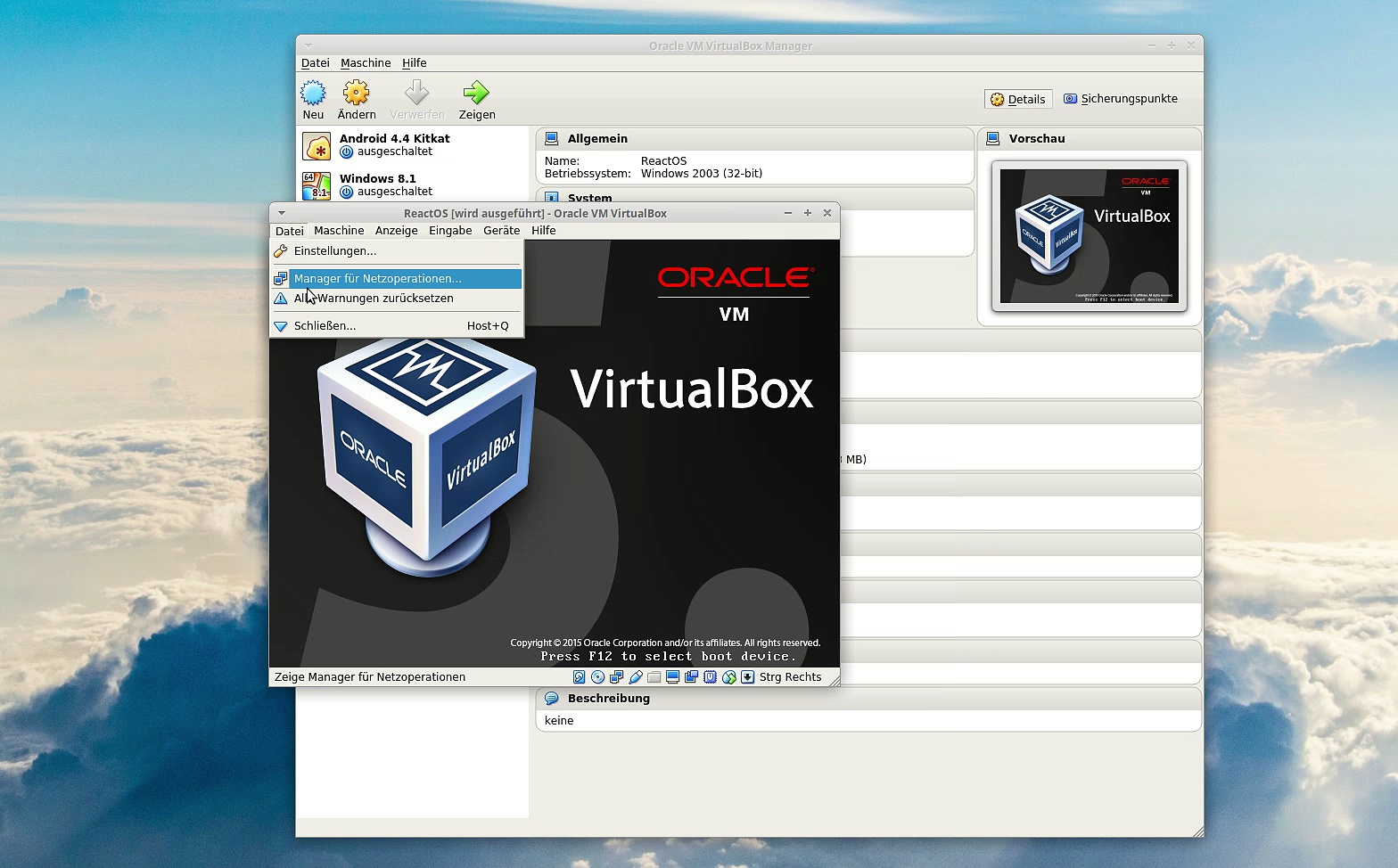
Task: Click the hard disk status bar icon
Action: 580,677
